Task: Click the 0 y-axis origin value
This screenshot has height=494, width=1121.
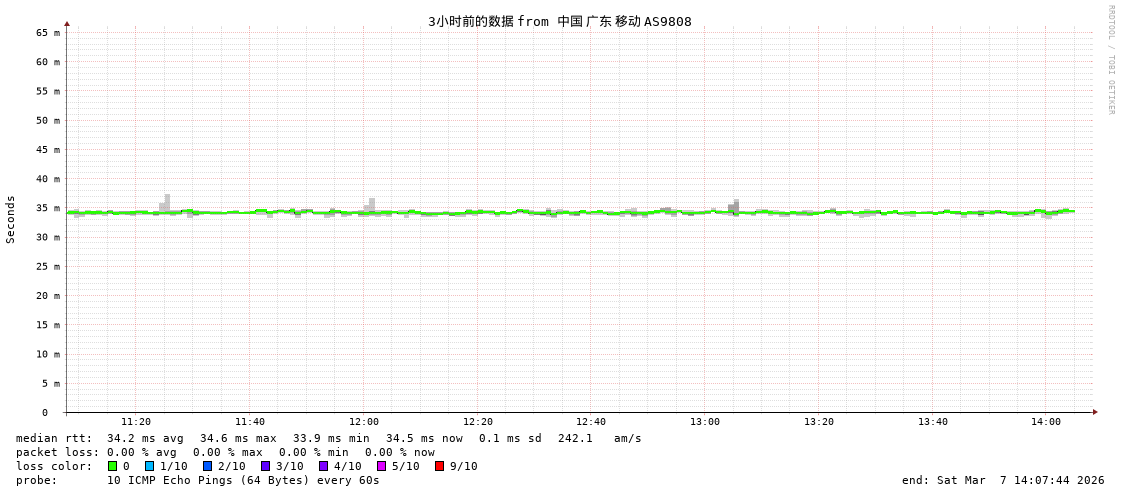Action: 44,413
